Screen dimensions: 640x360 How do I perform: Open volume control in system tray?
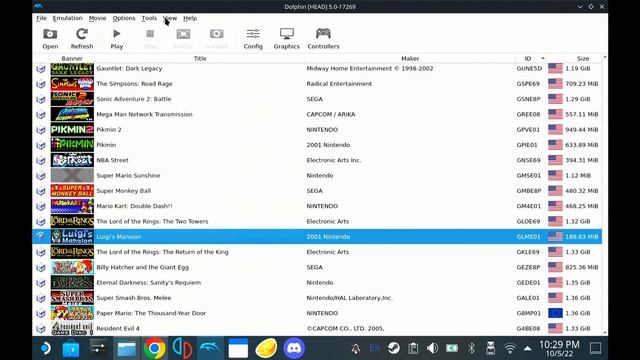432,348
